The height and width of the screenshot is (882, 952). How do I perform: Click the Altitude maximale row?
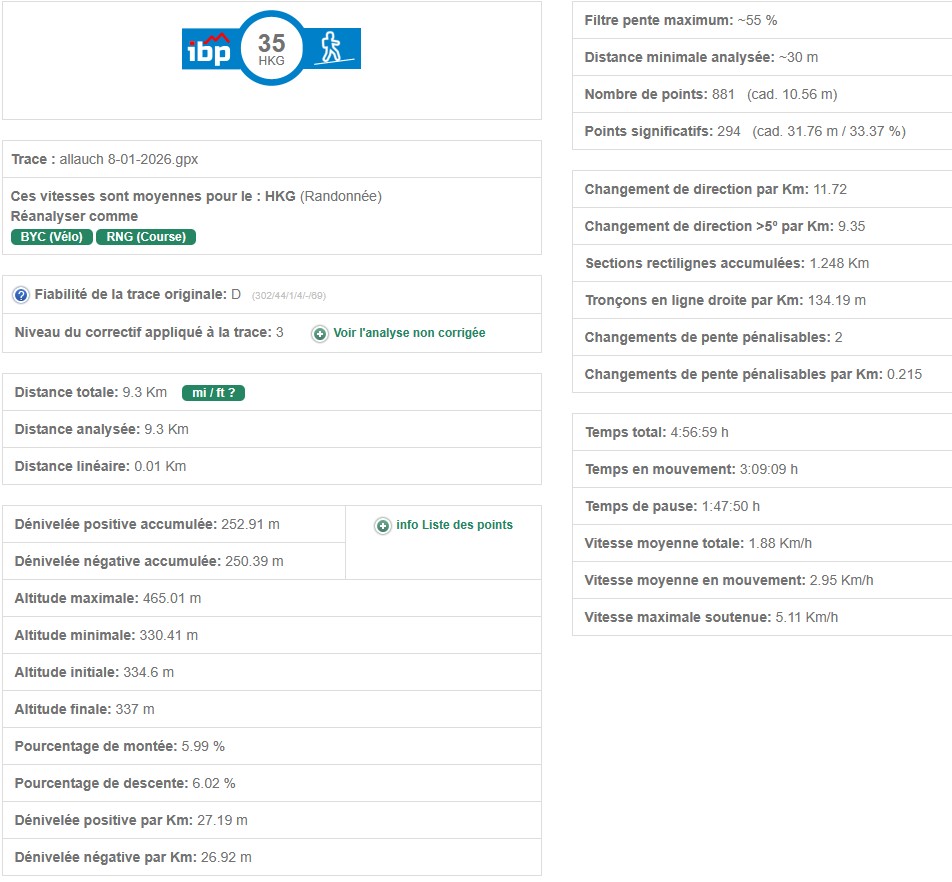270,598
